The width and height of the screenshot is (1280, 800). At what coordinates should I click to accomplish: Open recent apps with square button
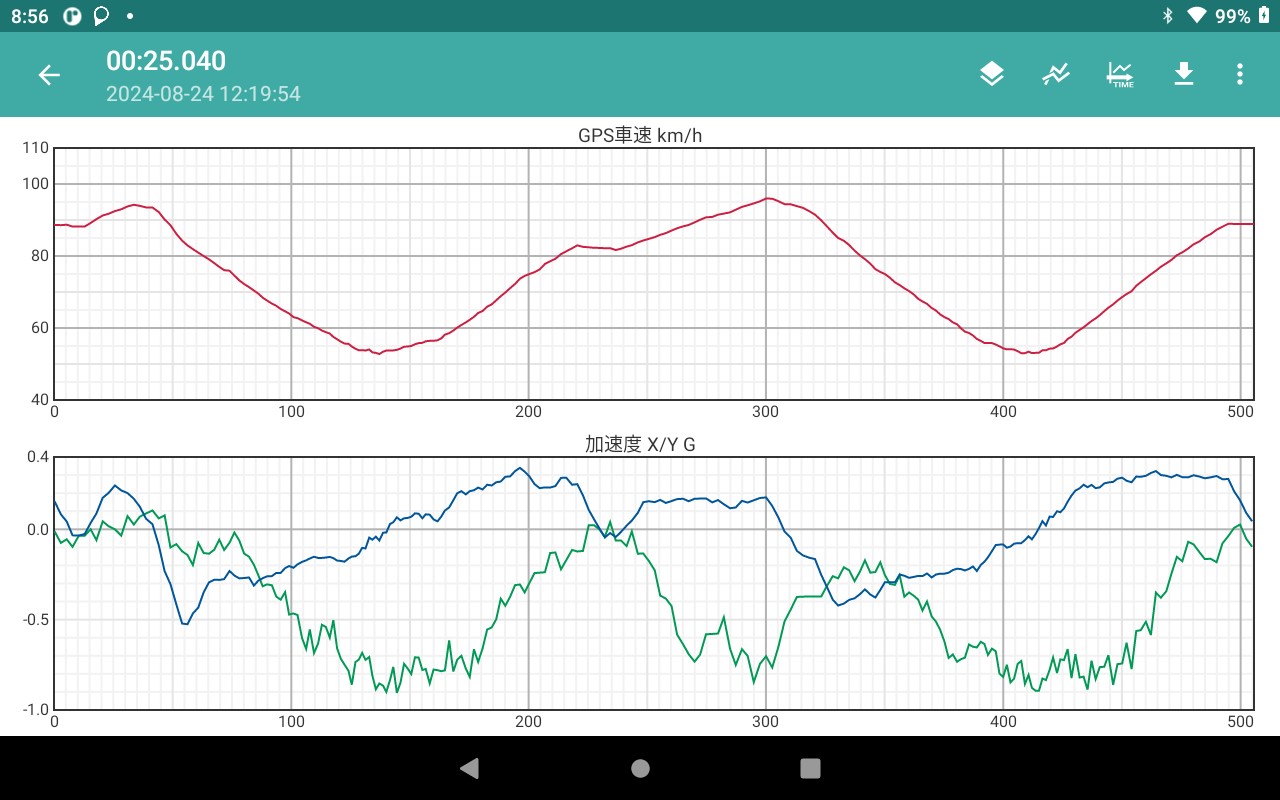(x=810, y=768)
